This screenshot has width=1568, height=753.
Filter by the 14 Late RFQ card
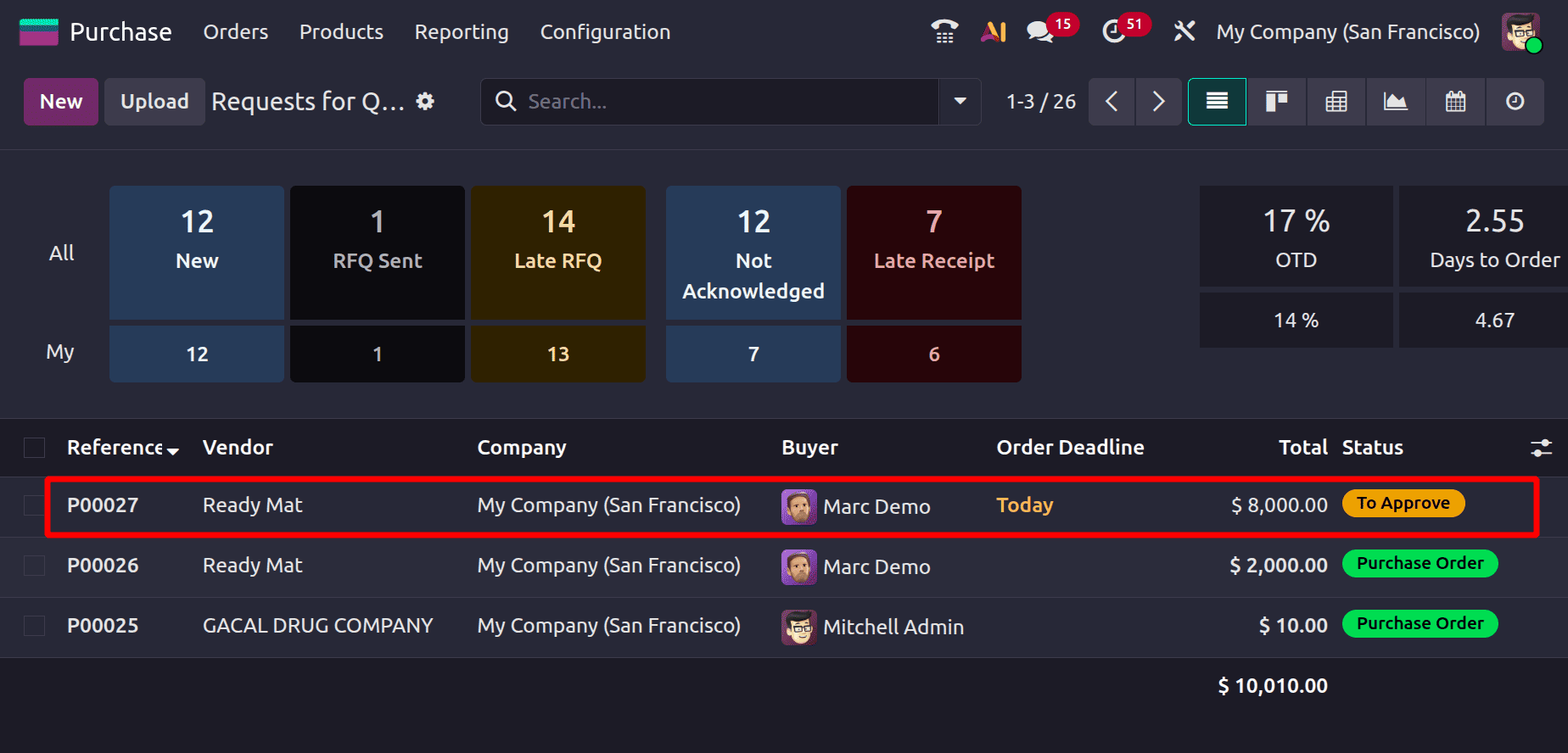tap(558, 253)
